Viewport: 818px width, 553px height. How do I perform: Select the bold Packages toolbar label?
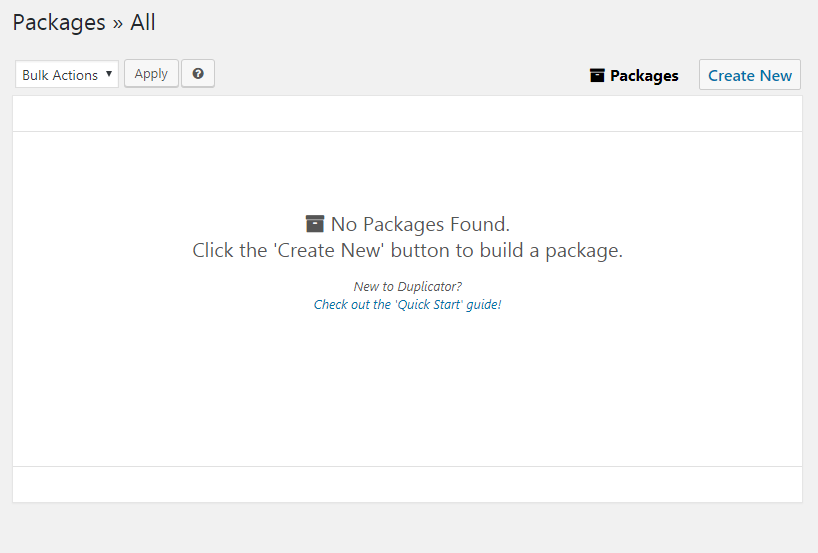tap(644, 76)
